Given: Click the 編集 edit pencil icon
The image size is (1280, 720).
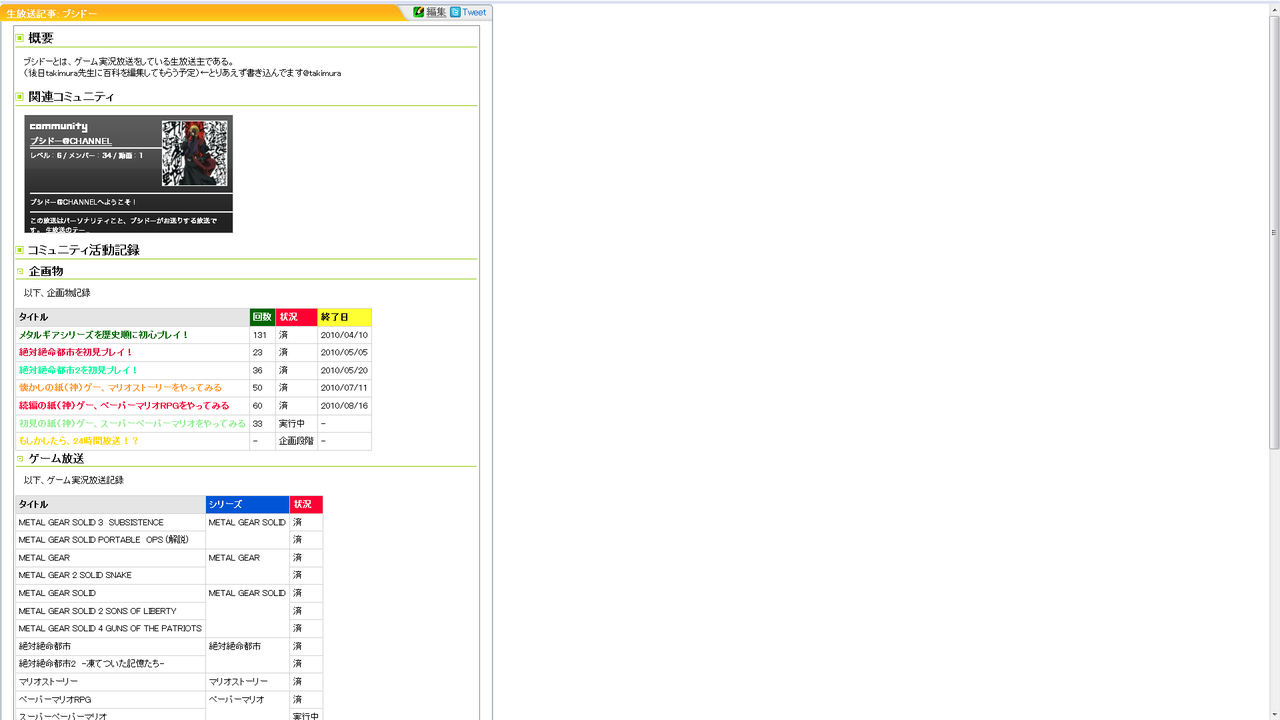Looking at the screenshot, I should 419,12.
